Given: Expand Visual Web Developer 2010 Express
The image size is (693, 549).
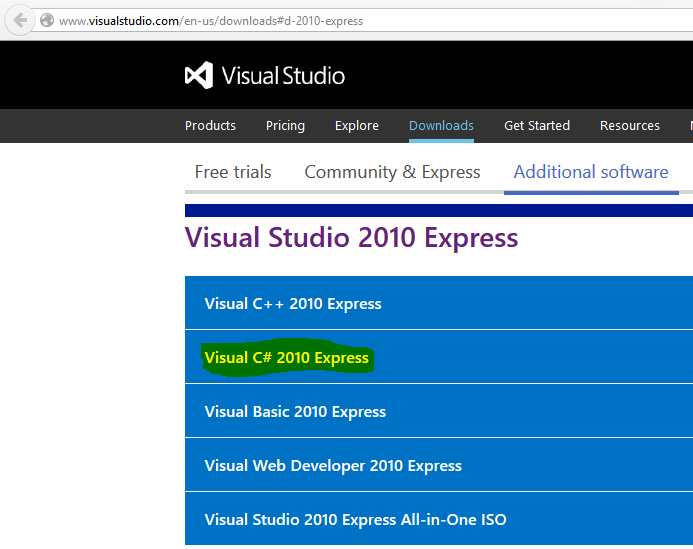Looking at the screenshot, I should tap(333, 466).
